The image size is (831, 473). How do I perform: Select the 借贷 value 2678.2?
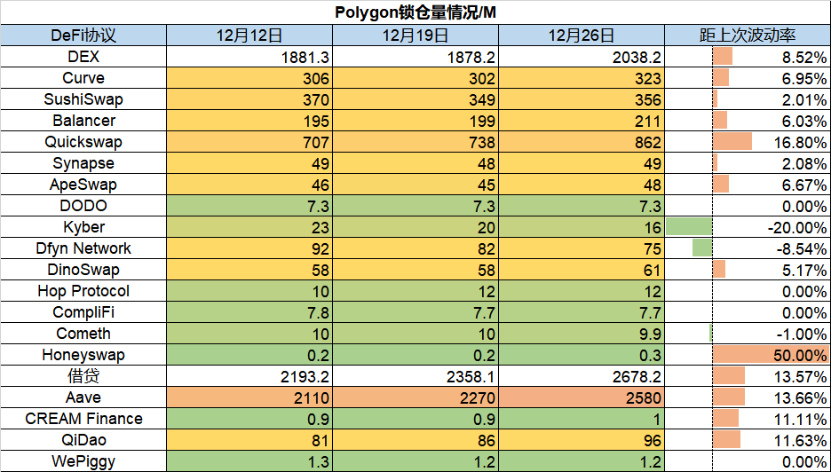click(581, 376)
